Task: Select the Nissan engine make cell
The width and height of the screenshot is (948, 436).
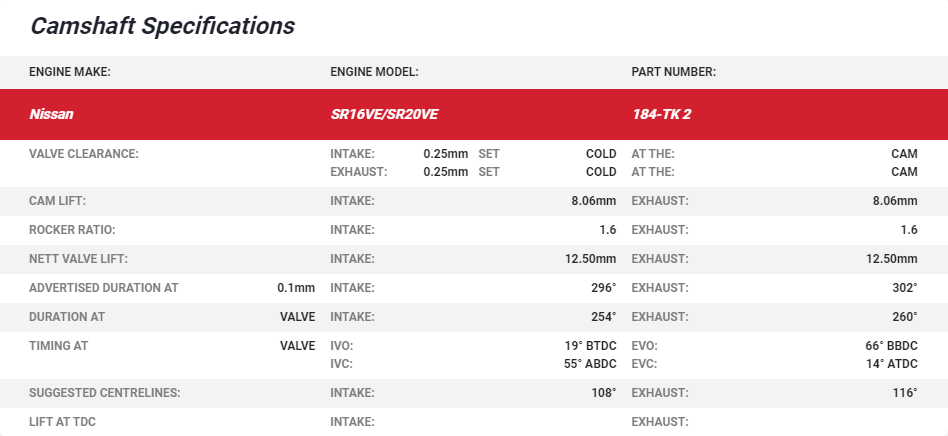Action: (x=51, y=114)
